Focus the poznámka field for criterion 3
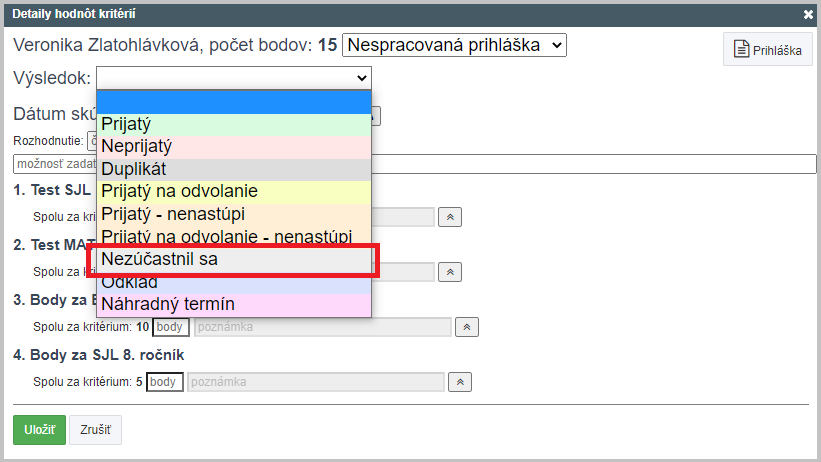821x462 pixels. click(x=323, y=327)
